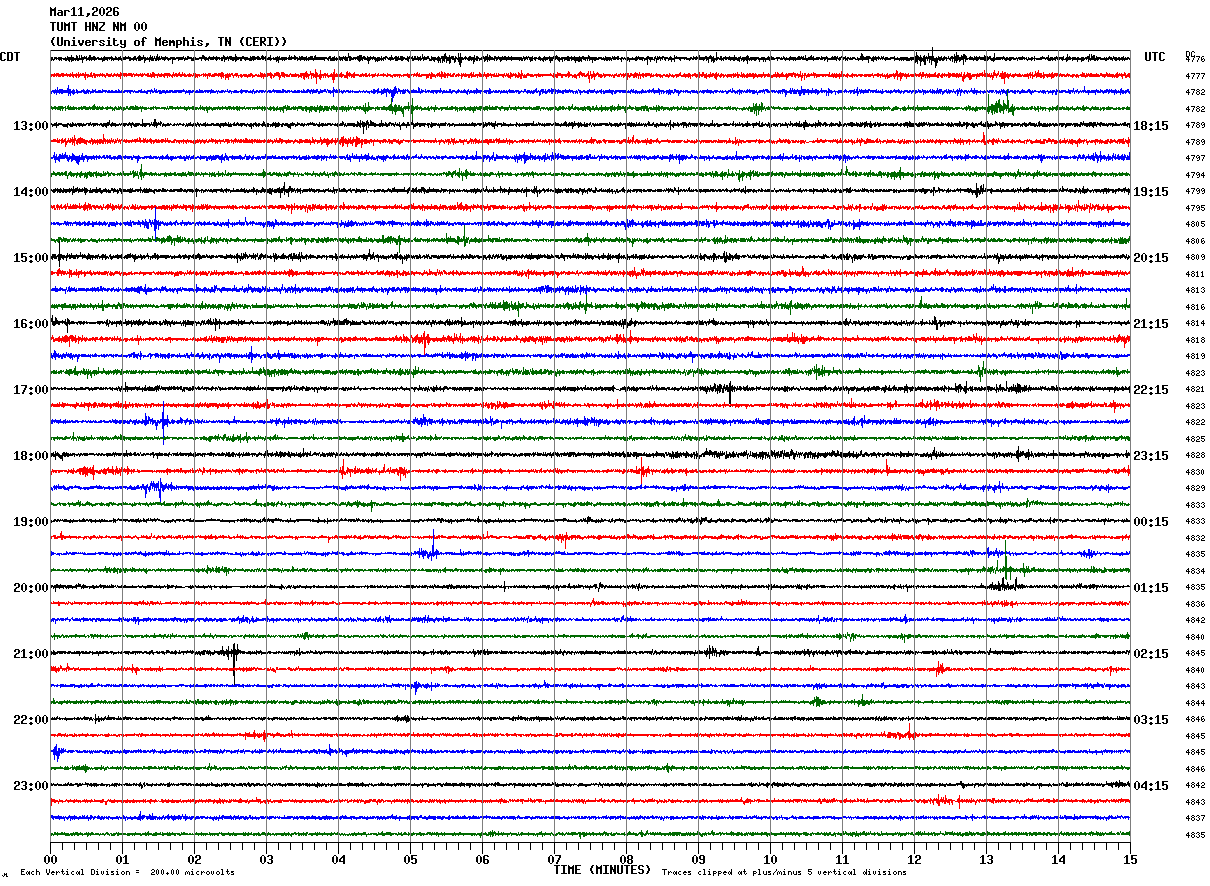Select the 16:00 CDT time label
Image resolution: width=1210 pixels, height=886 pixels.
coord(30,324)
